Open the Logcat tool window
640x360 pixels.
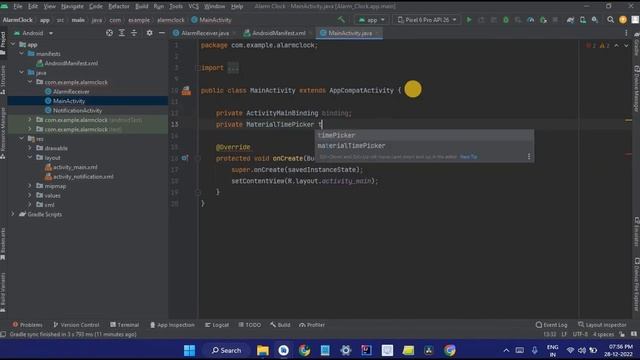pyautogui.click(x=217, y=325)
